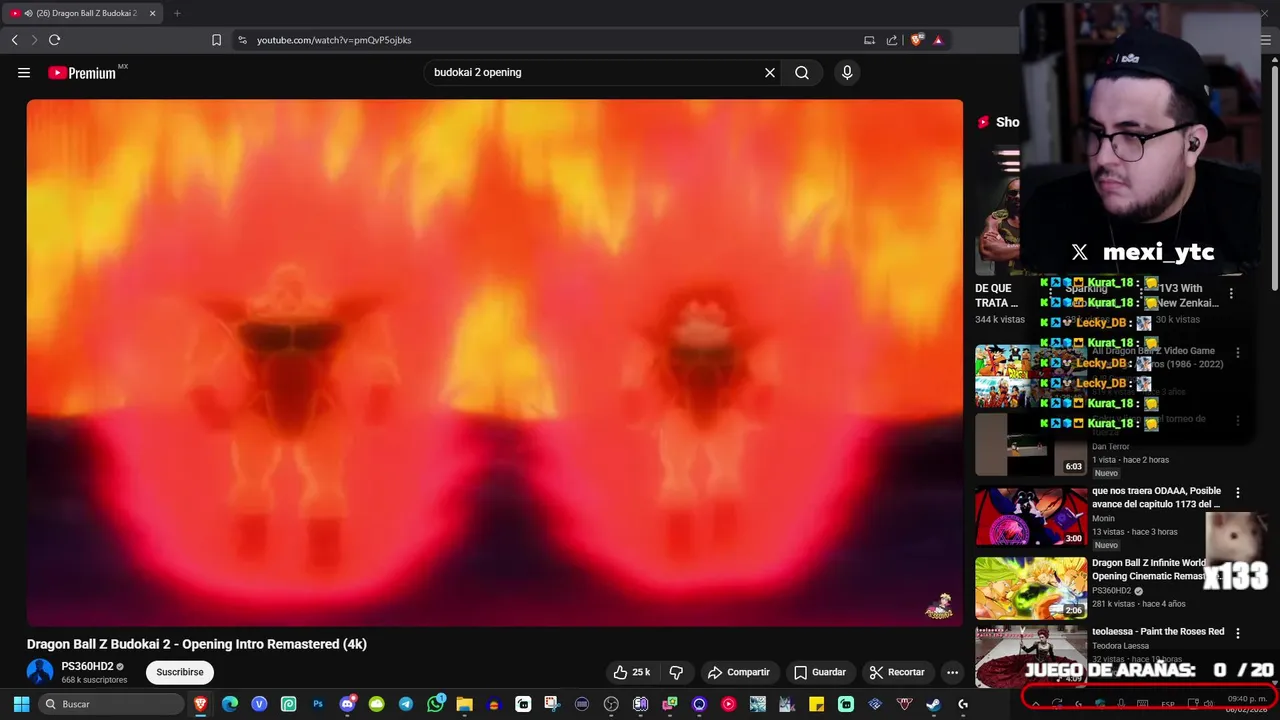The width and height of the screenshot is (1280, 720).
Task: Open Steam from taskbar
Action: (x=933, y=704)
